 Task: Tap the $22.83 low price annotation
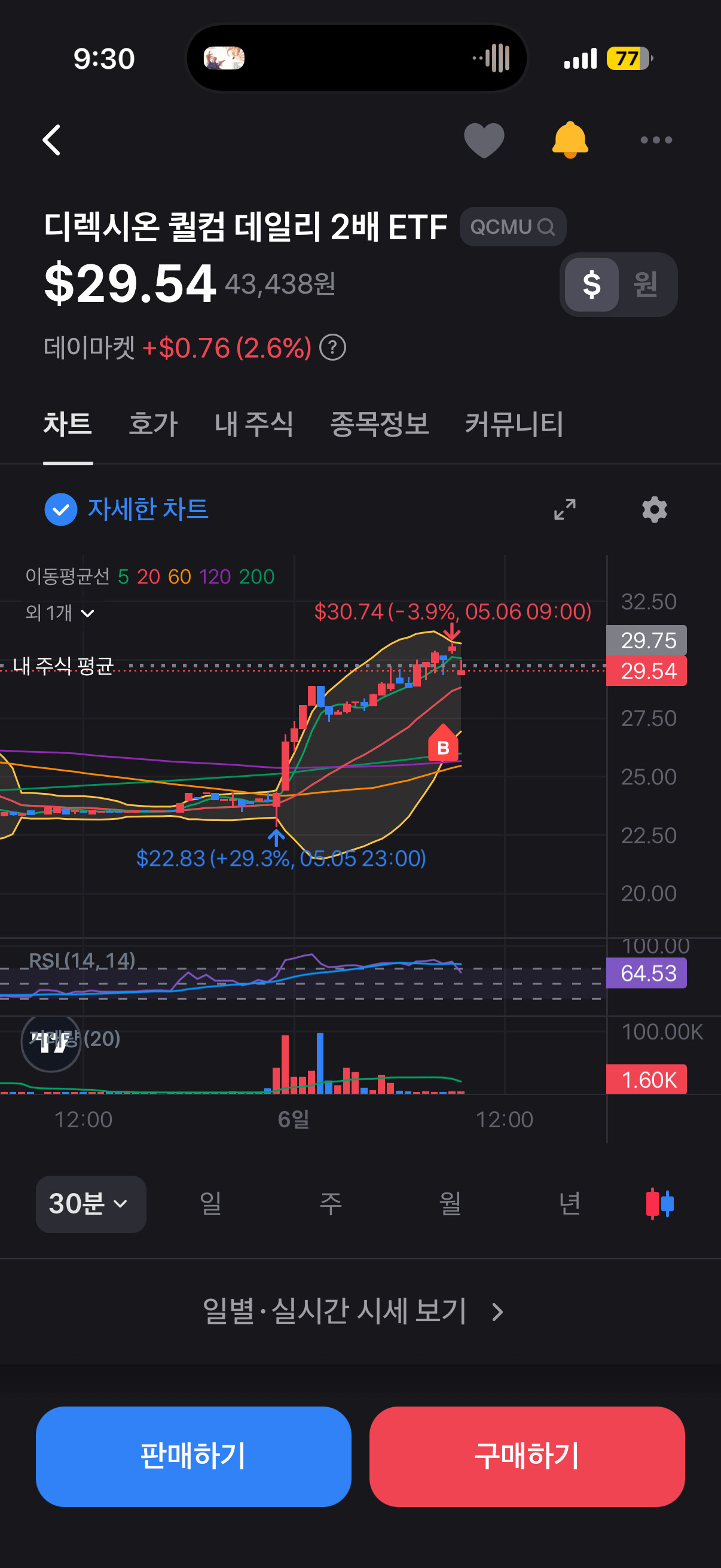pos(281,858)
